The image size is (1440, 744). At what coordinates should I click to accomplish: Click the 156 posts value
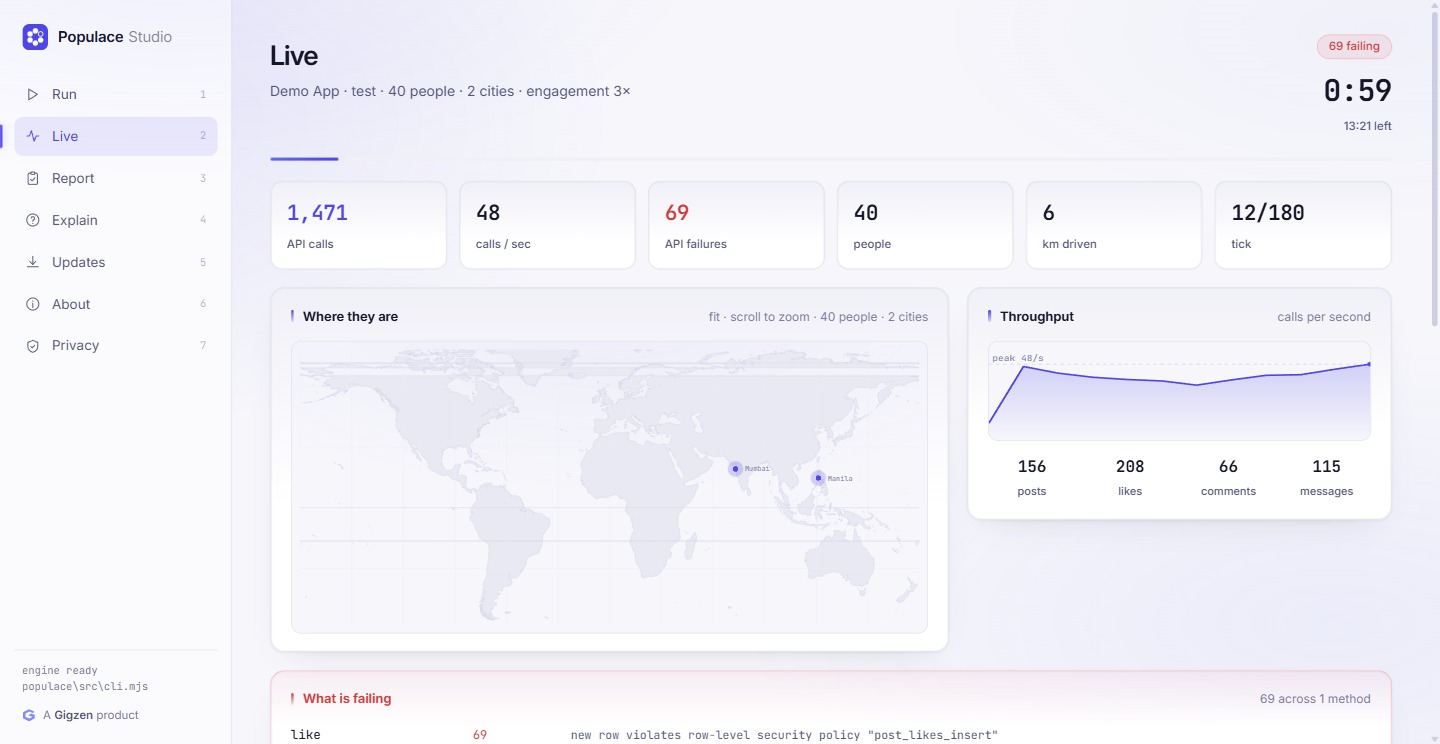coord(1032,466)
